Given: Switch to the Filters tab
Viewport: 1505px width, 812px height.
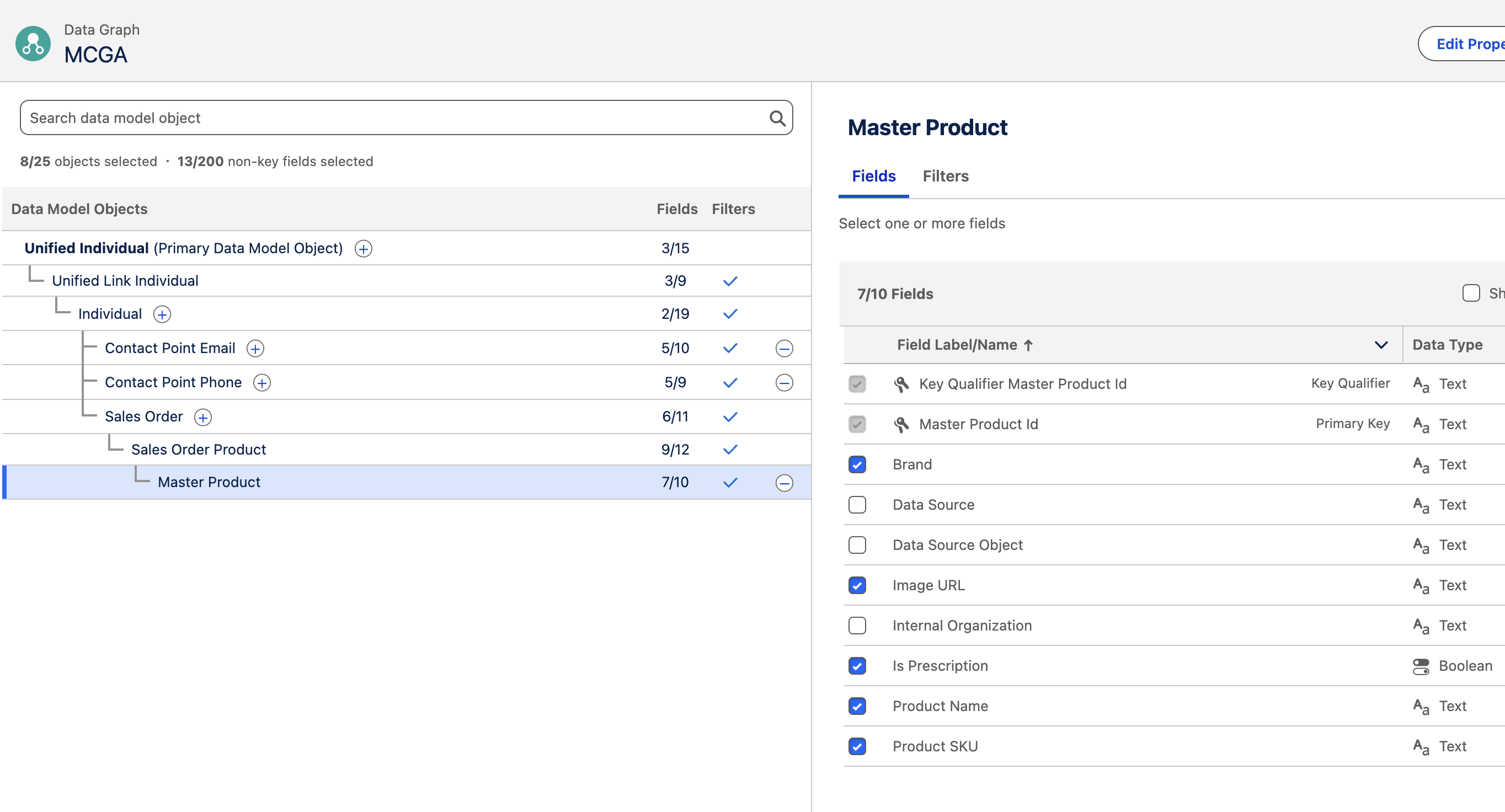Looking at the screenshot, I should click(x=945, y=176).
